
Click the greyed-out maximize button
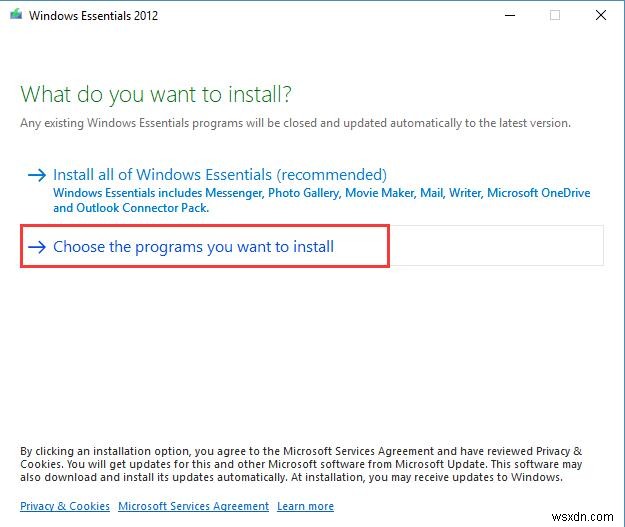point(555,15)
